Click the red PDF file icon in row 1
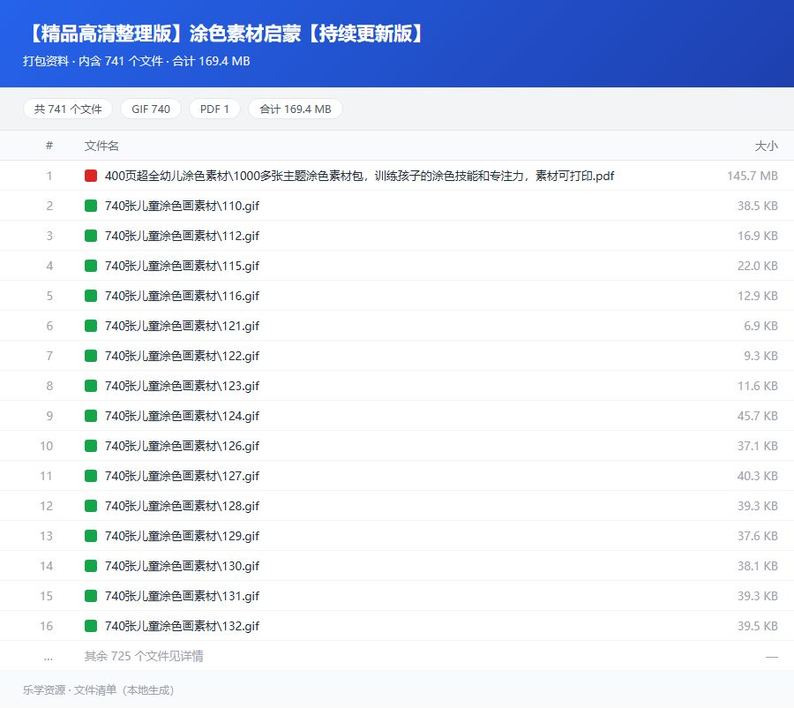 click(x=91, y=176)
